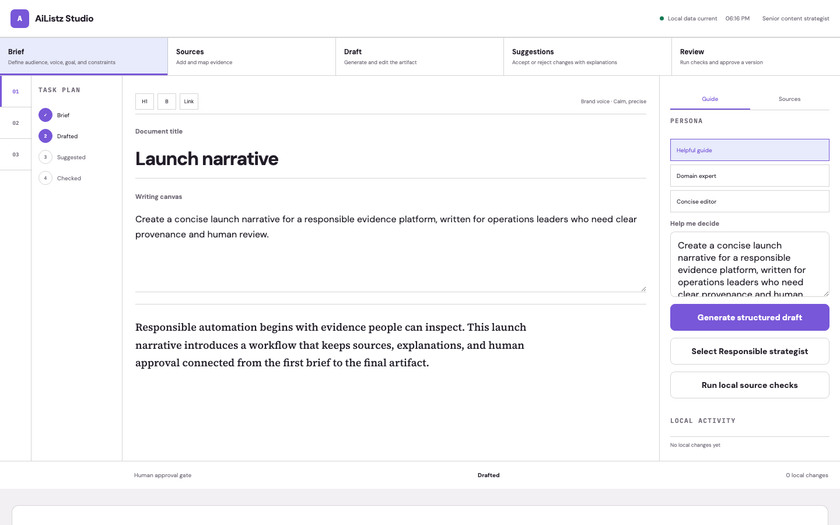The image size is (840, 525).
Task: Select the Concise editor persona
Action: tap(749, 201)
